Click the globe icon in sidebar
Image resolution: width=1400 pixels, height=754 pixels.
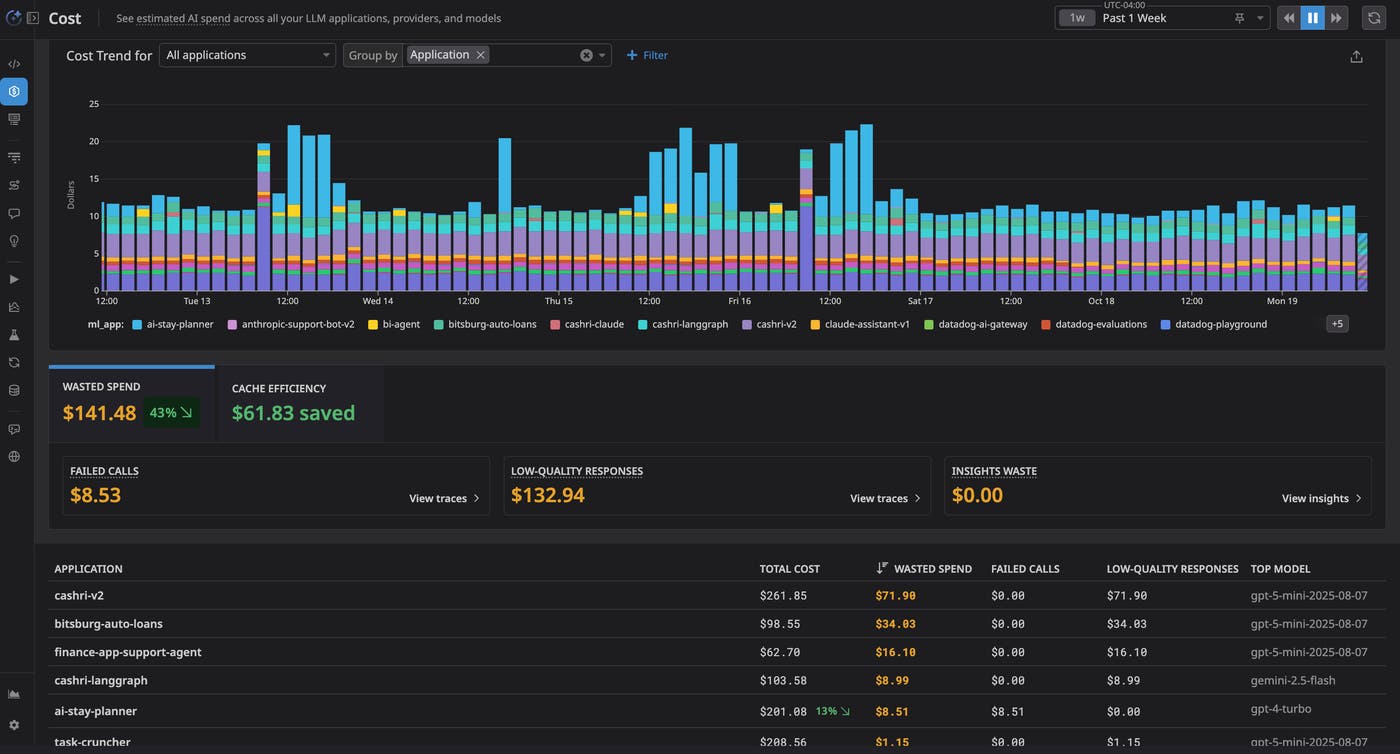tap(14, 457)
